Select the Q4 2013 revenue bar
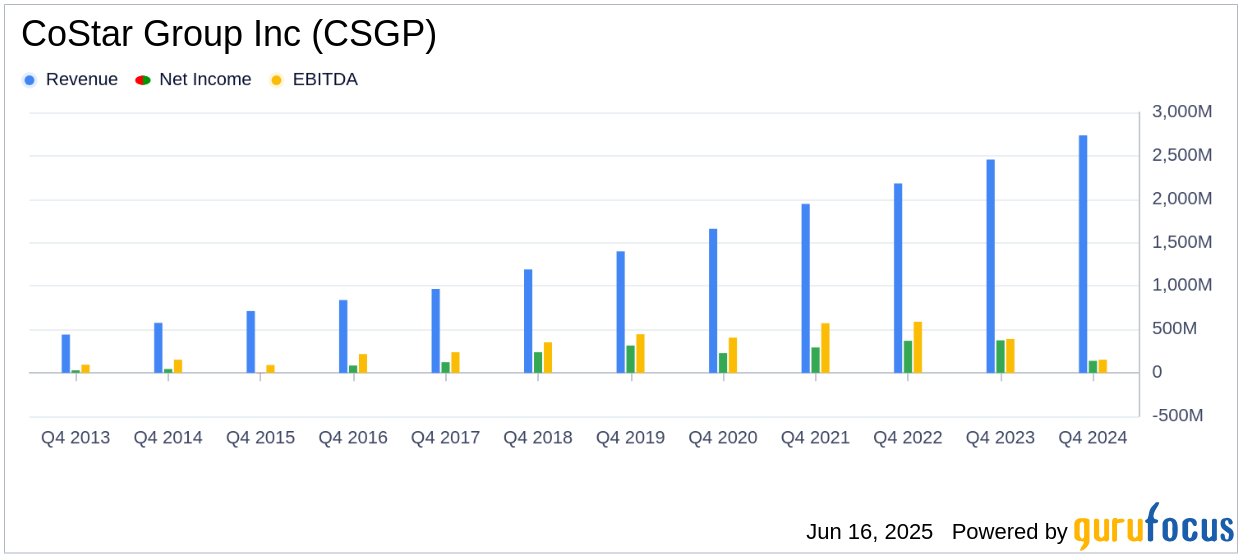 66,354
